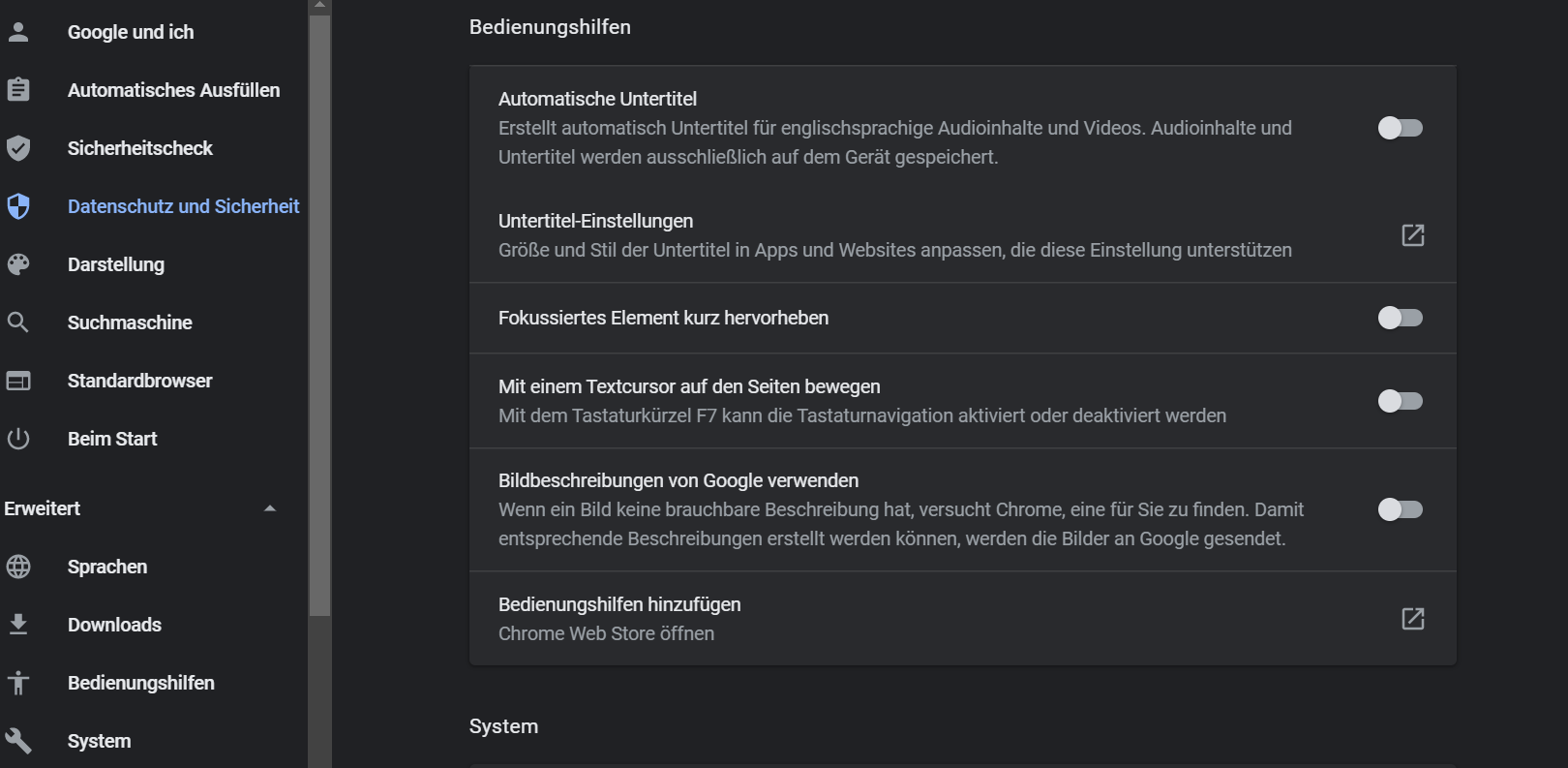Click the wrench icon for System

[x=18, y=741]
